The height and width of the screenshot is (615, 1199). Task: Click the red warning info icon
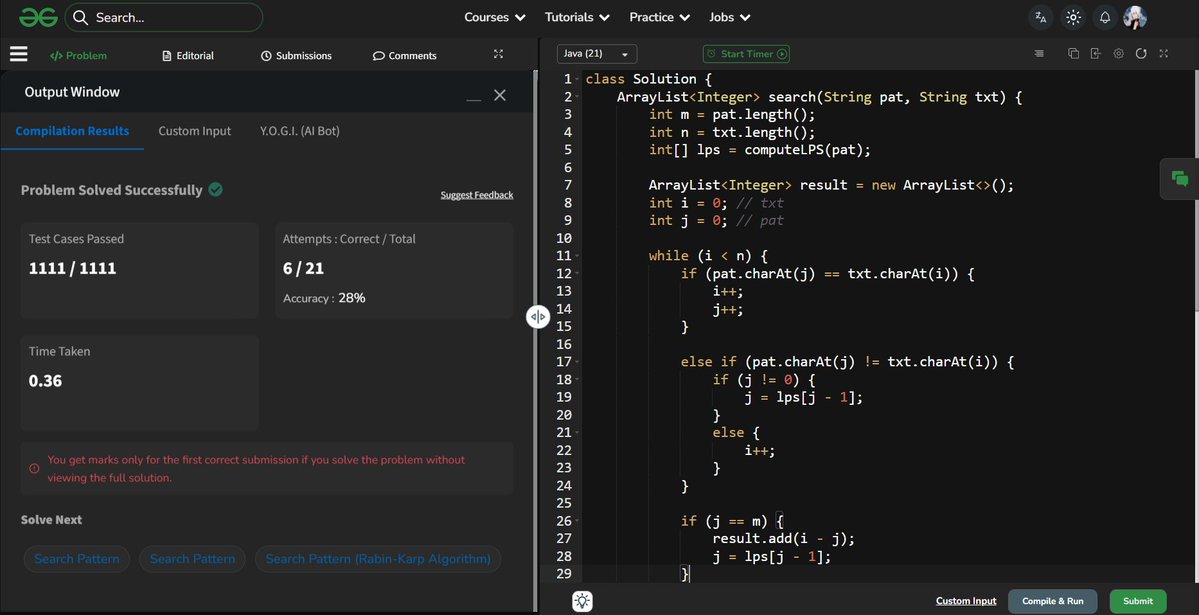[x=34, y=469]
